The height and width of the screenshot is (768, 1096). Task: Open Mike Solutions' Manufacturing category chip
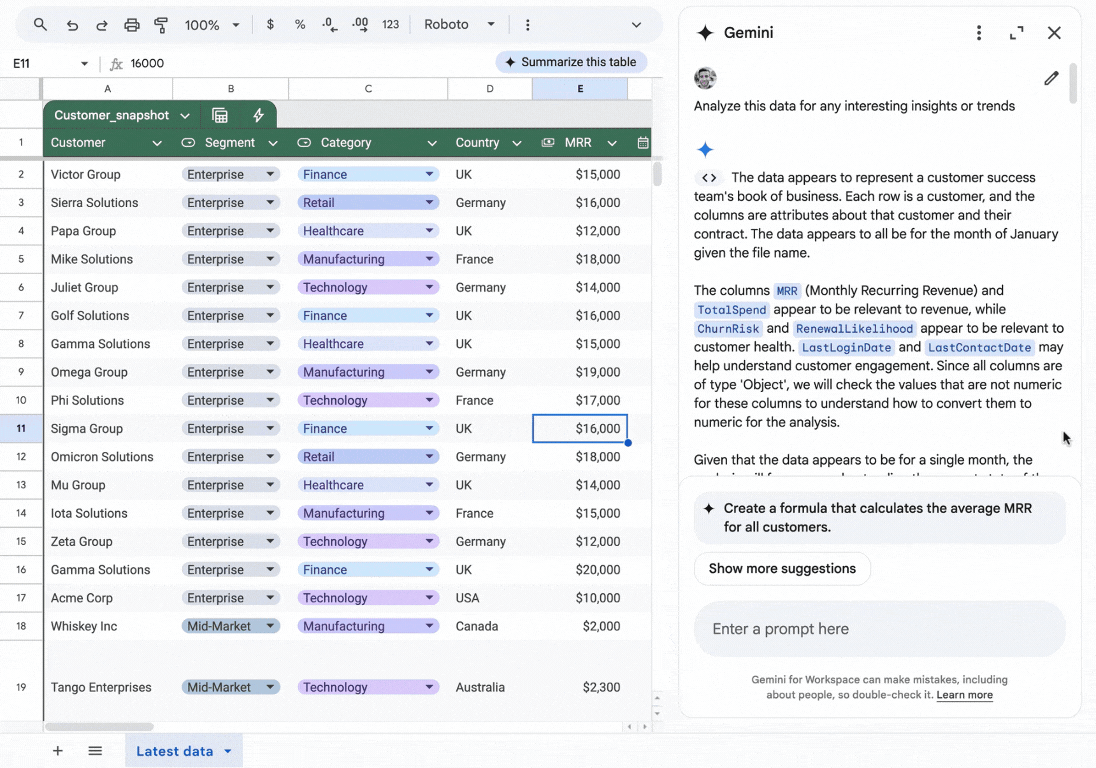(x=368, y=259)
